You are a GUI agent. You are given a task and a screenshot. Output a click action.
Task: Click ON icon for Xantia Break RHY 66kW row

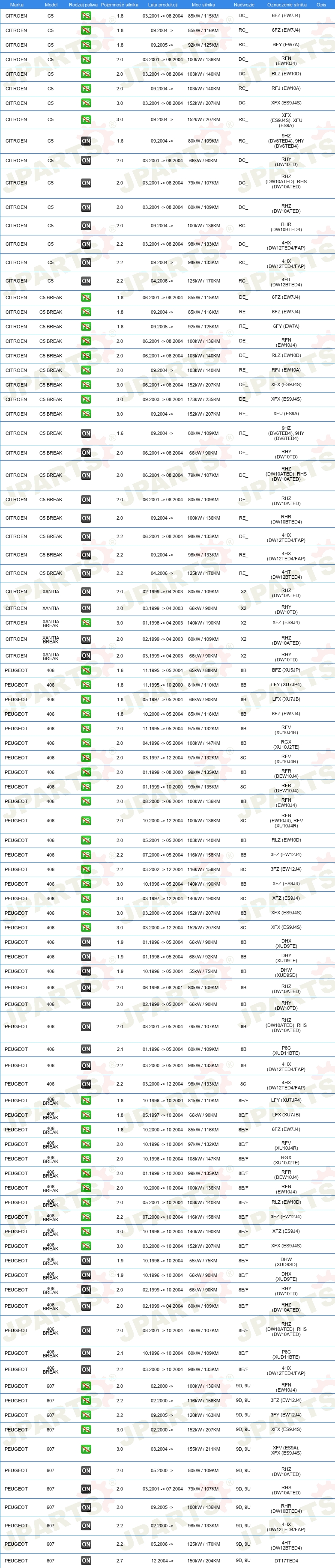86,655
